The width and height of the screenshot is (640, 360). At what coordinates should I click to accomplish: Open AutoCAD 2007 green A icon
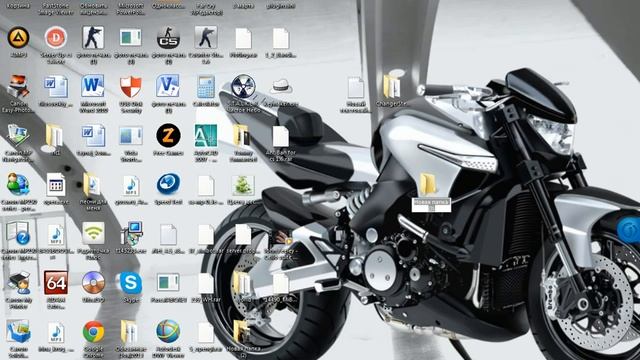[x=206, y=136]
